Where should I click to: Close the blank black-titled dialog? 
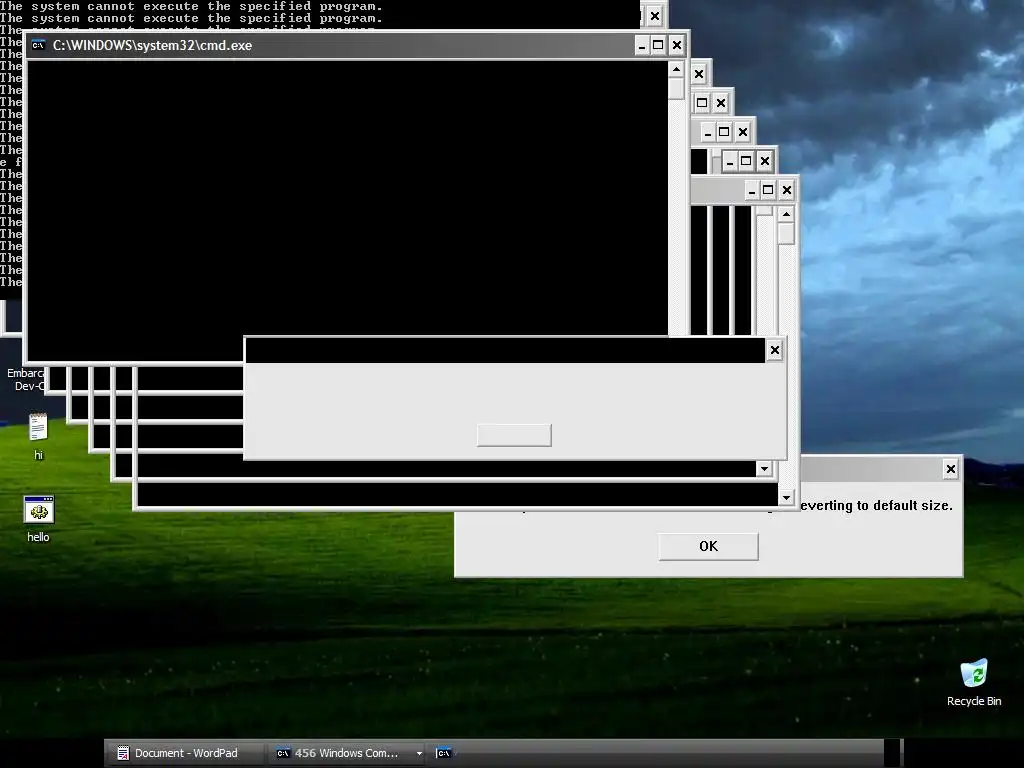click(x=775, y=350)
